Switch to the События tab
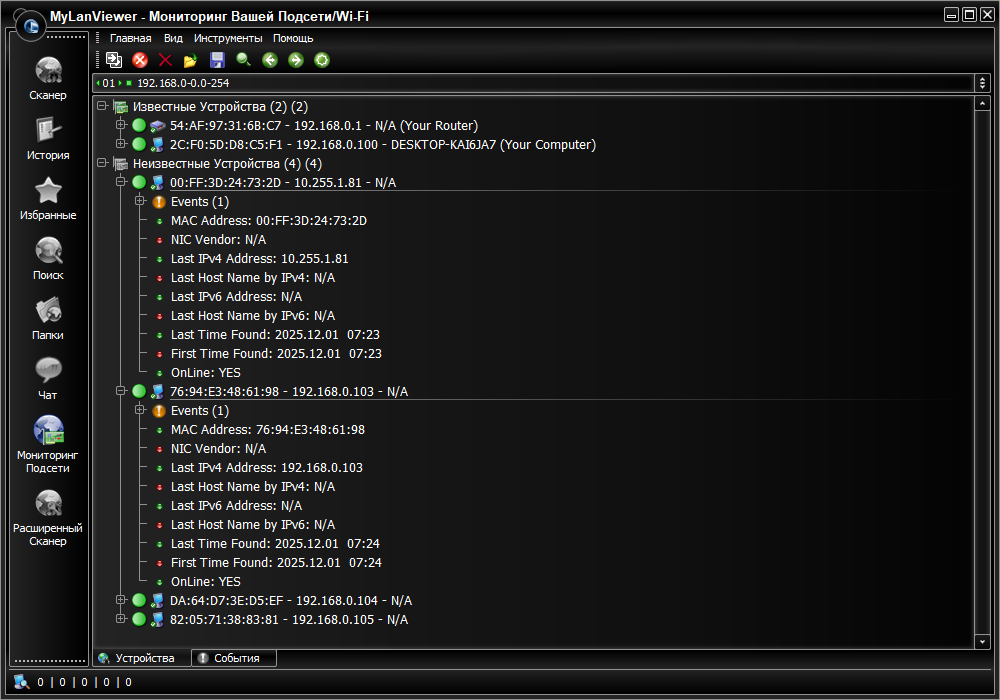 (235, 658)
